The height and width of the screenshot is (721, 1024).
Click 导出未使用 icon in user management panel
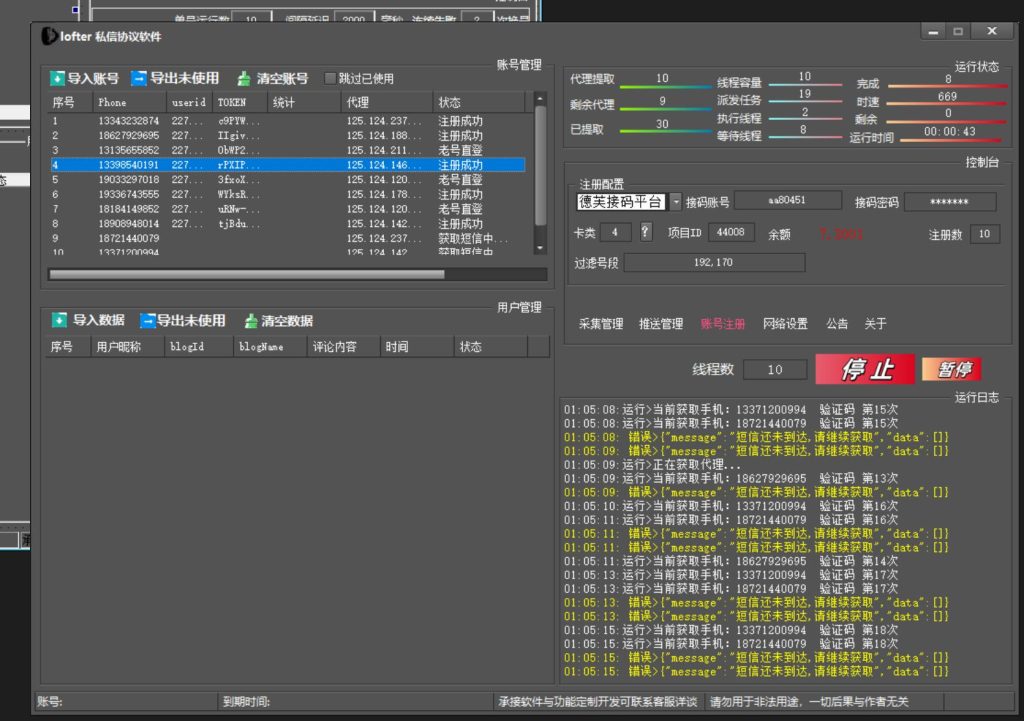(148, 320)
